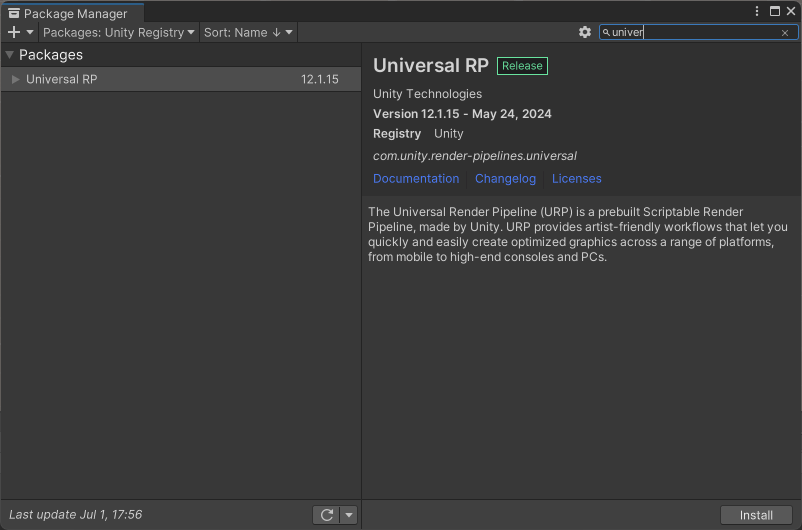
Task: Select the Universal RP package row
Action: (x=181, y=79)
